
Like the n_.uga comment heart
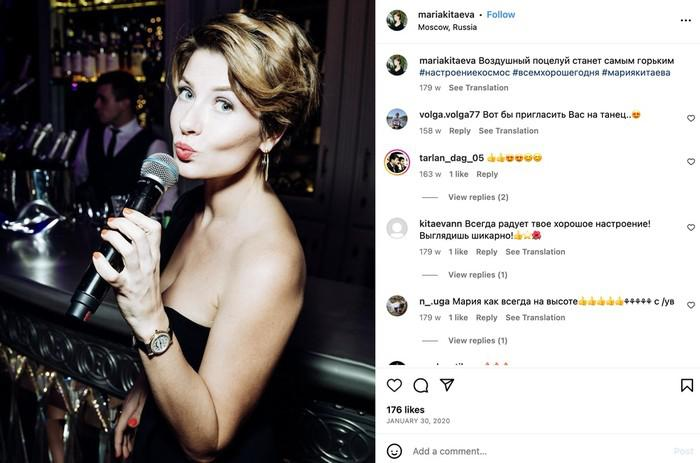click(691, 305)
